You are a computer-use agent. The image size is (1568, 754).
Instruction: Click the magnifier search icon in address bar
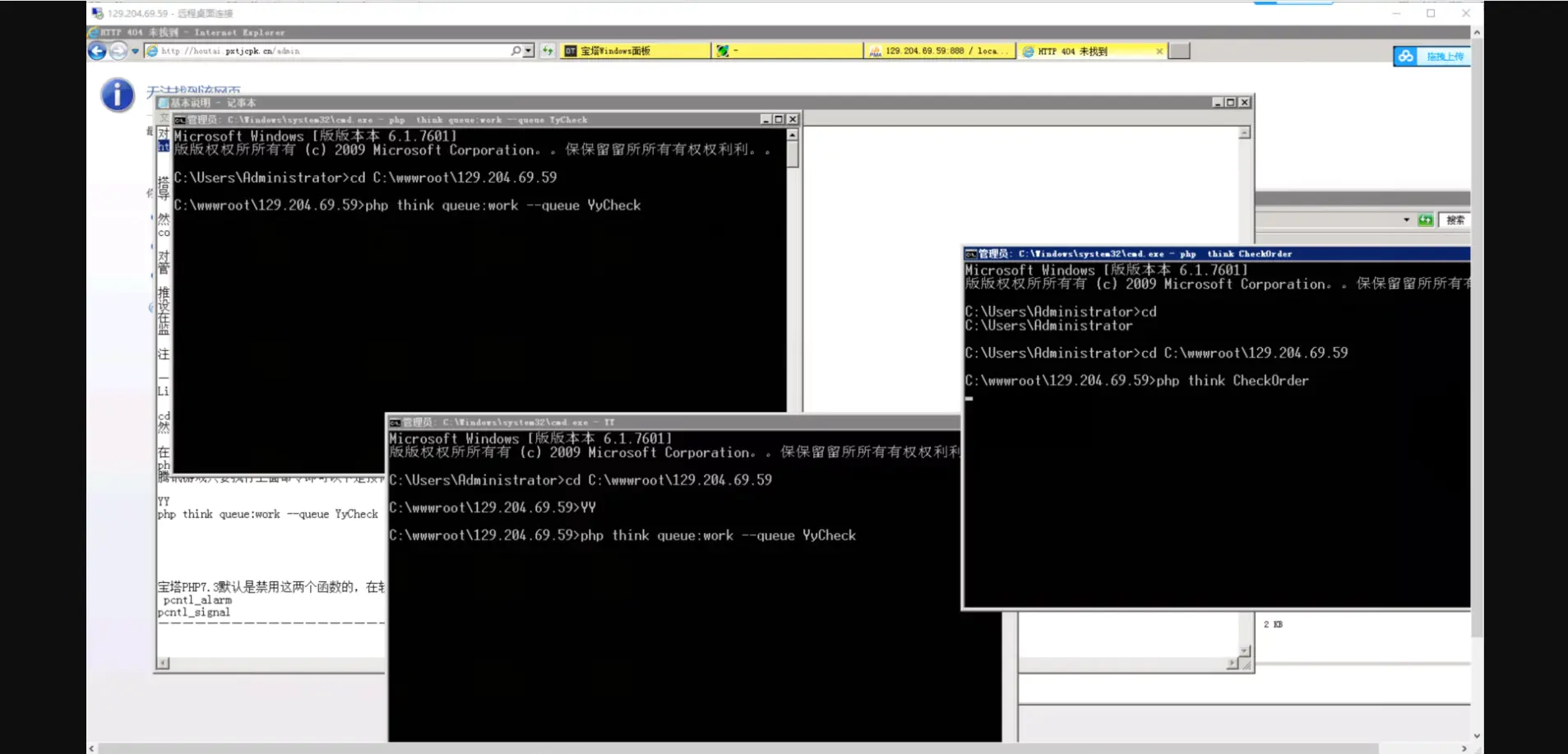click(516, 51)
